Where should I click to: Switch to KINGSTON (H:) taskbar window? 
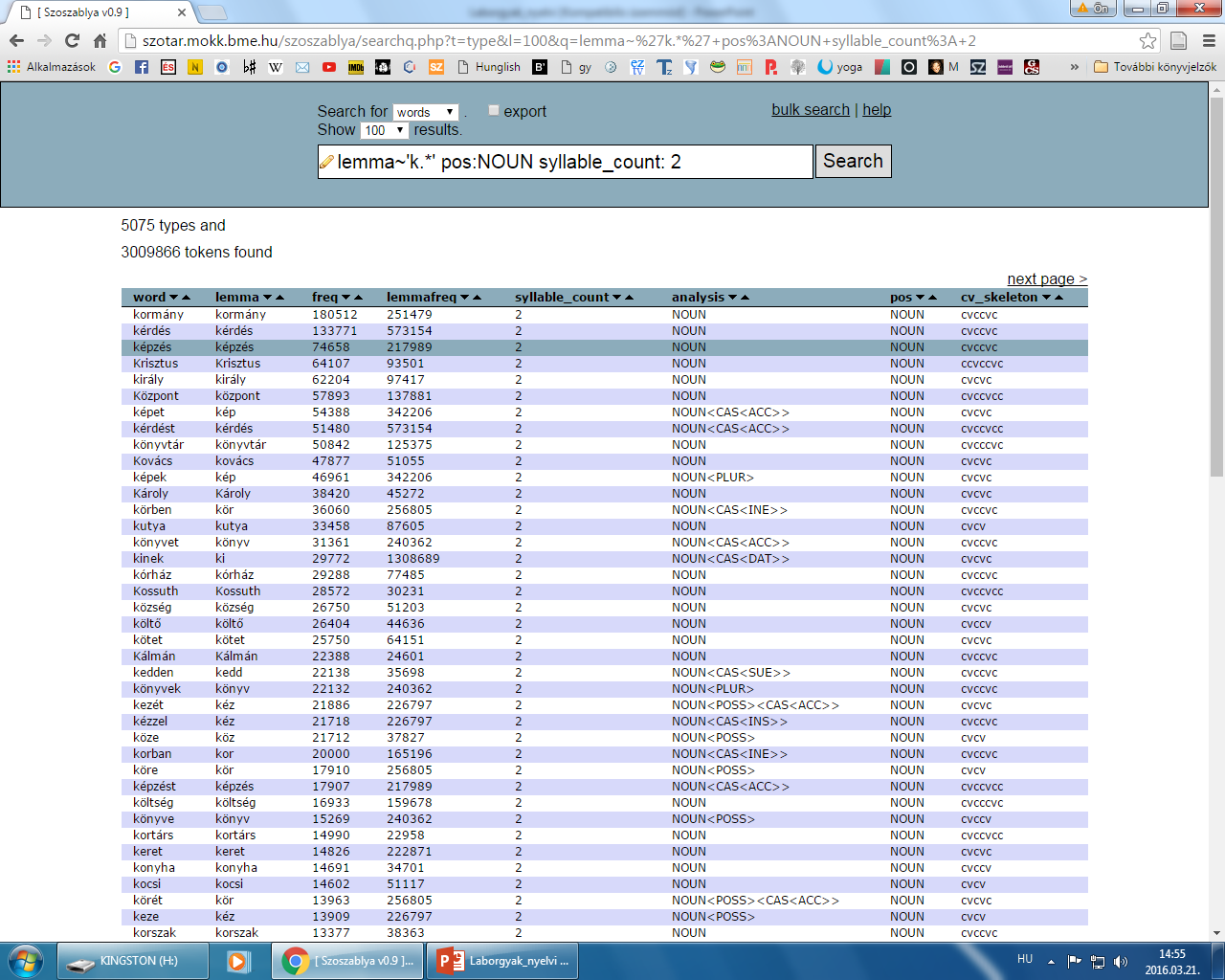tap(132, 960)
